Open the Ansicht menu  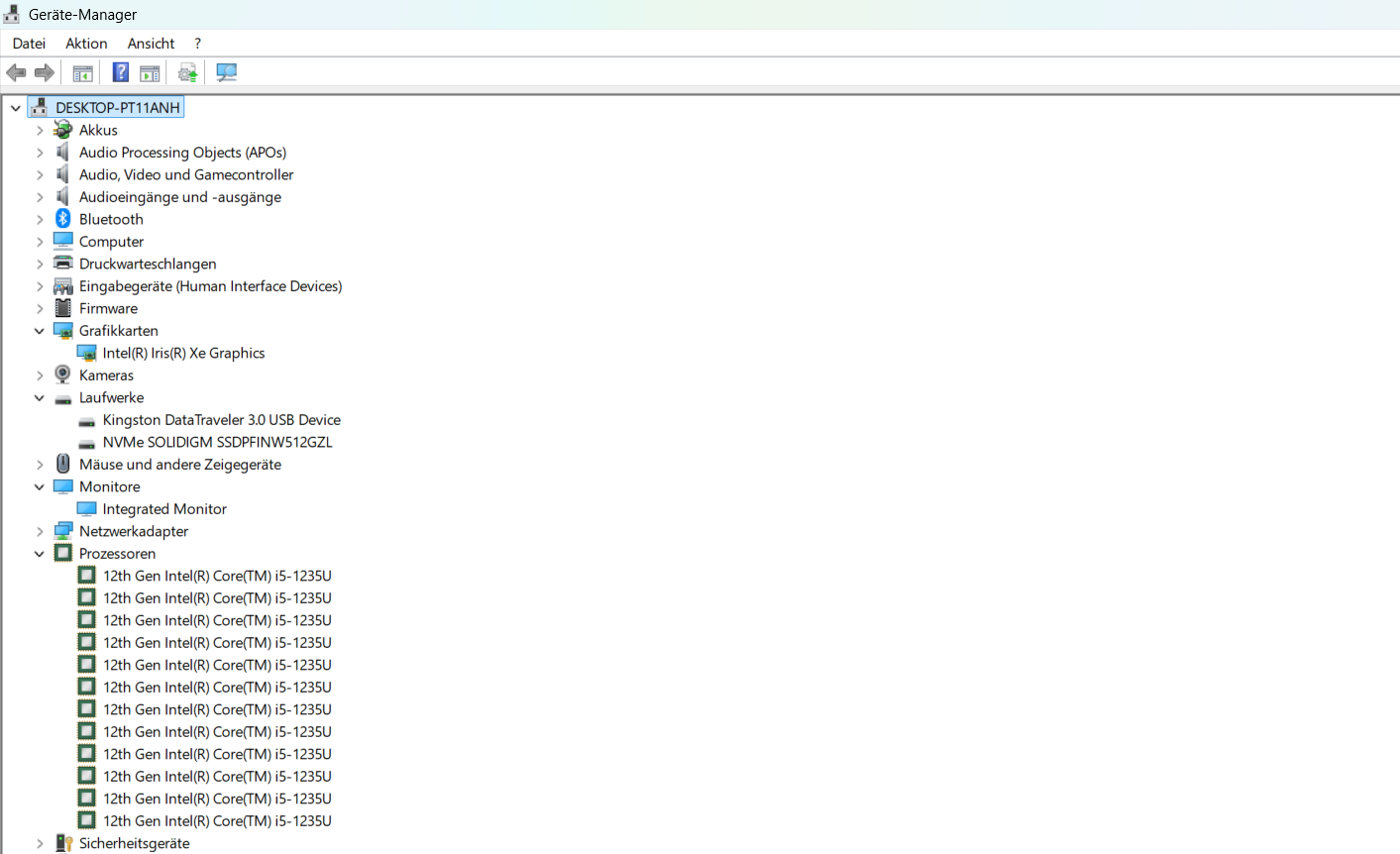tap(151, 44)
